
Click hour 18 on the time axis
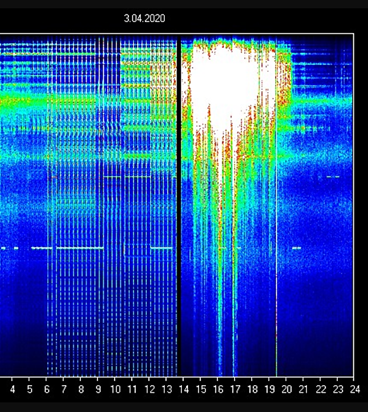252,389
